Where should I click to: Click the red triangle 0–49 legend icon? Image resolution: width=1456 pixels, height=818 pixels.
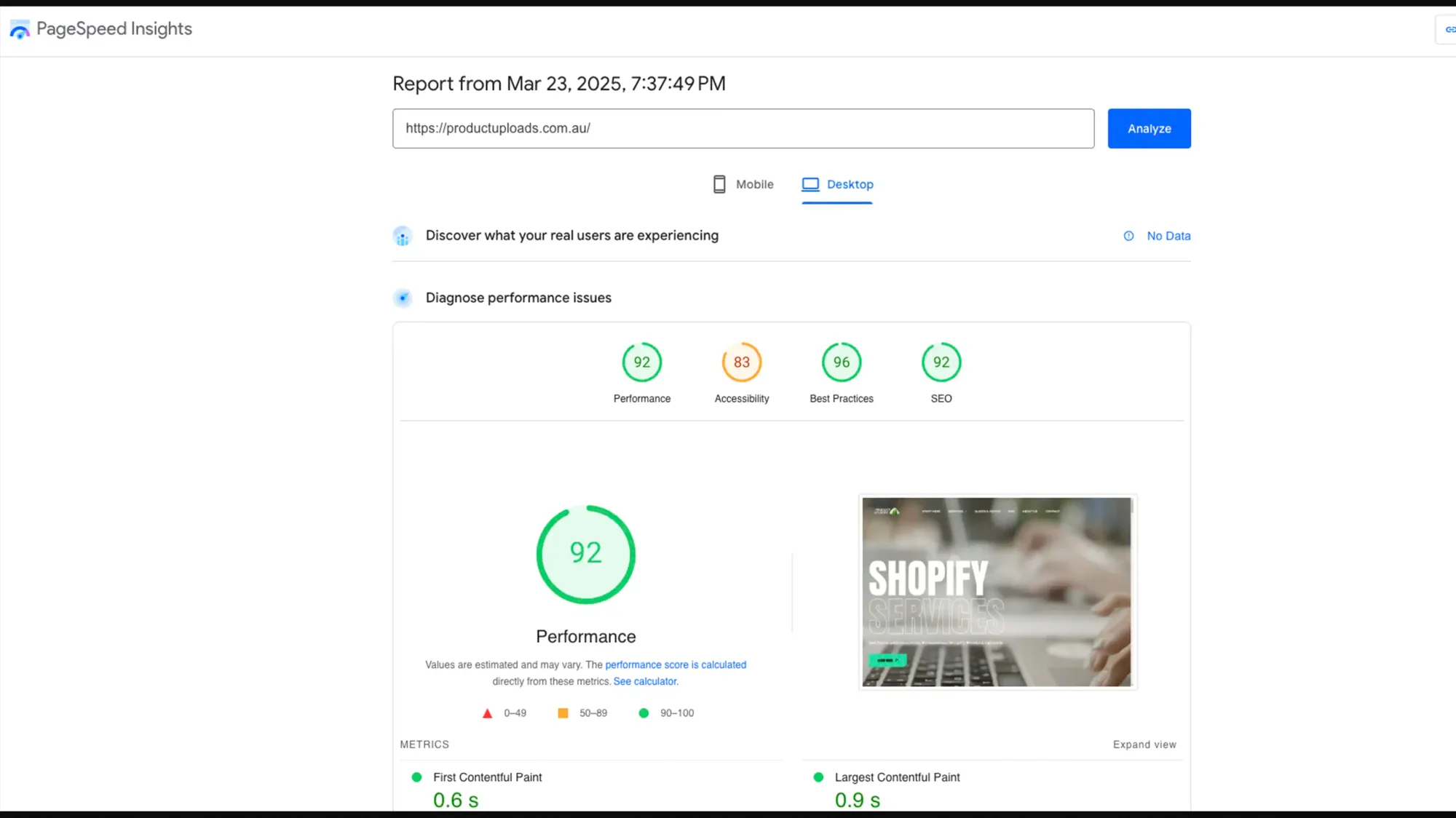(487, 713)
